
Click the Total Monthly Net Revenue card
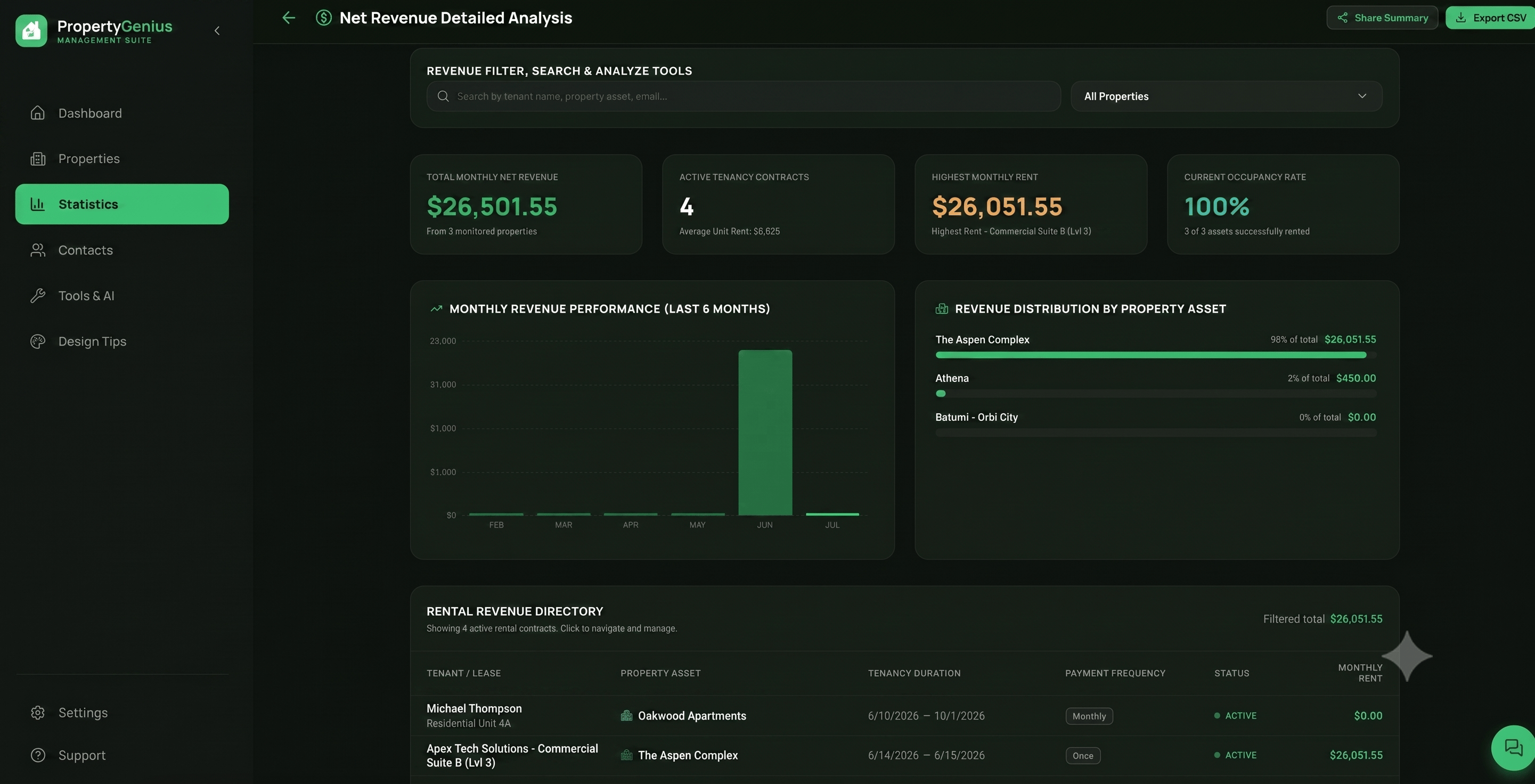click(x=526, y=205)
